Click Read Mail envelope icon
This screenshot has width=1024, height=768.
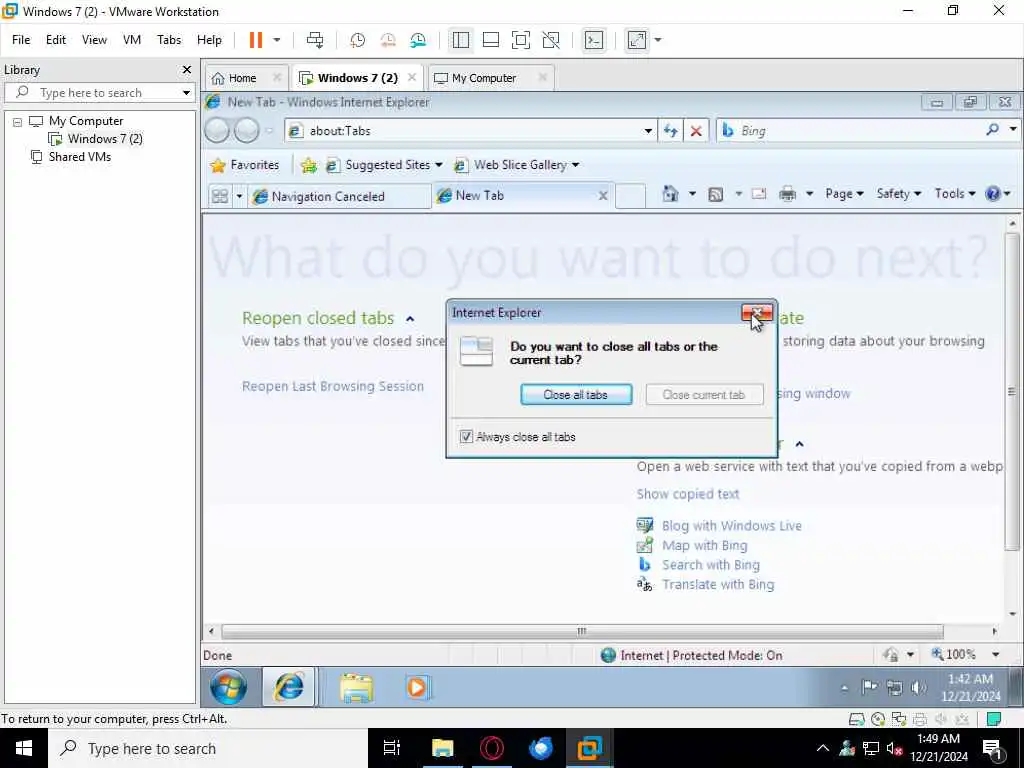coord(758,194)
